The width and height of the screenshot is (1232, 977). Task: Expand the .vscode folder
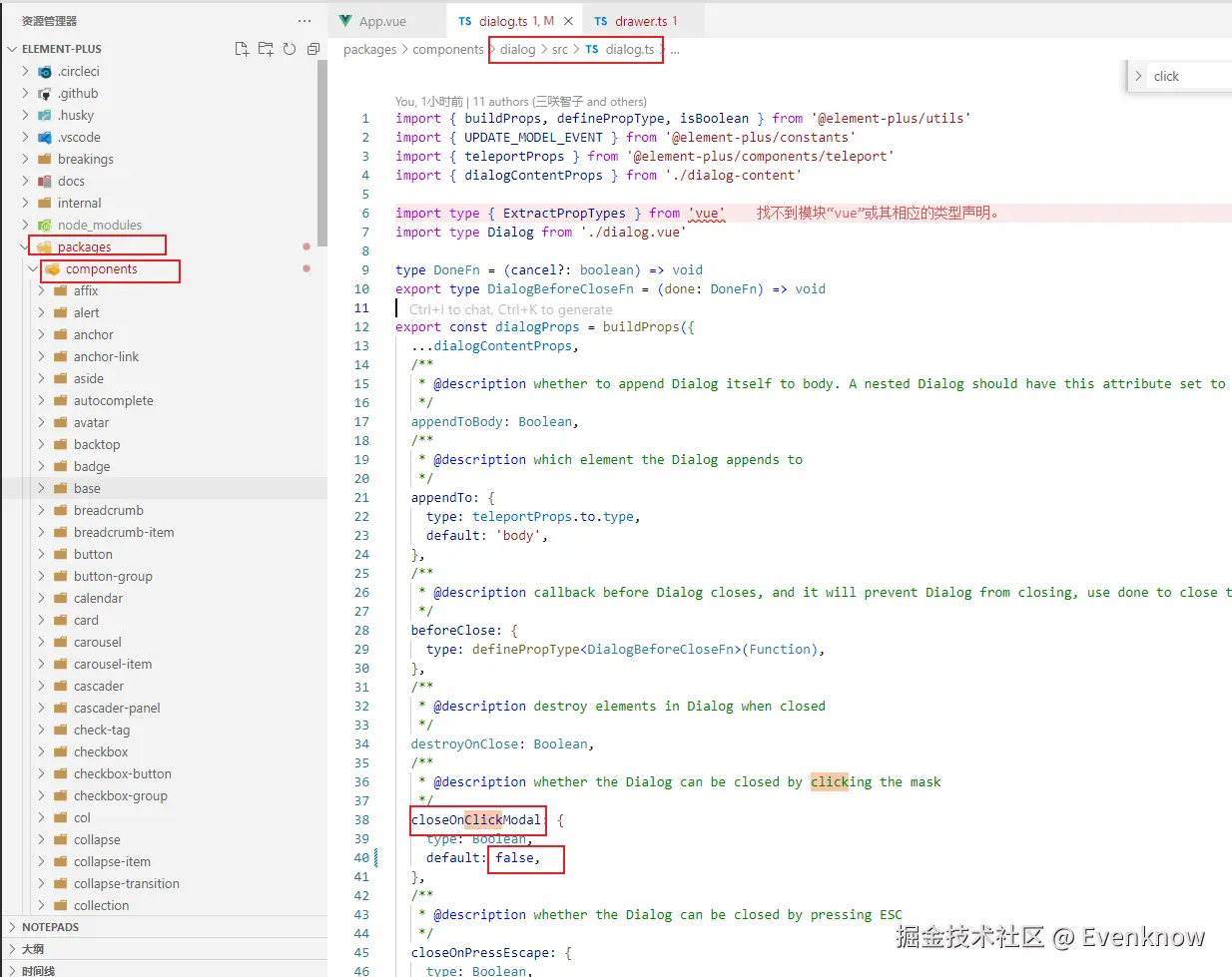tap(25, 137)
